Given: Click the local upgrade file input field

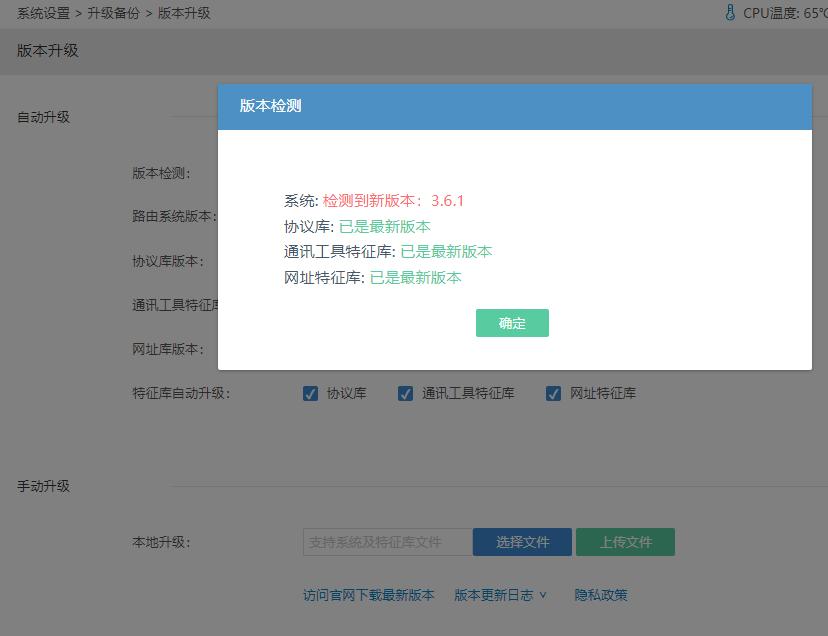Looking at the screenshot, I should (x=385, y=541).
